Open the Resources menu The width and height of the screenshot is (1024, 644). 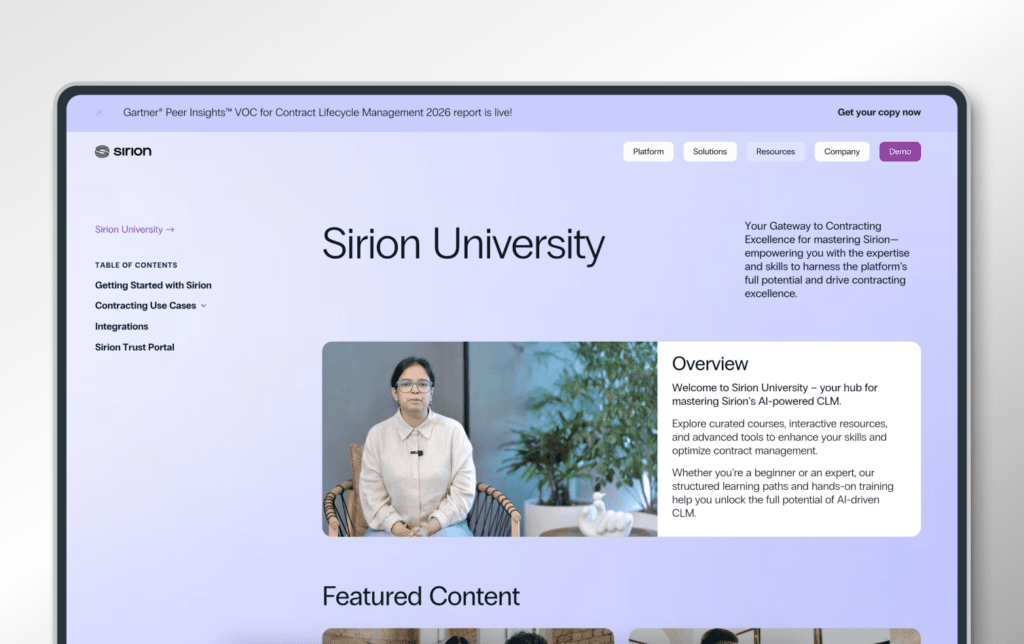click(x=775, y=152)
